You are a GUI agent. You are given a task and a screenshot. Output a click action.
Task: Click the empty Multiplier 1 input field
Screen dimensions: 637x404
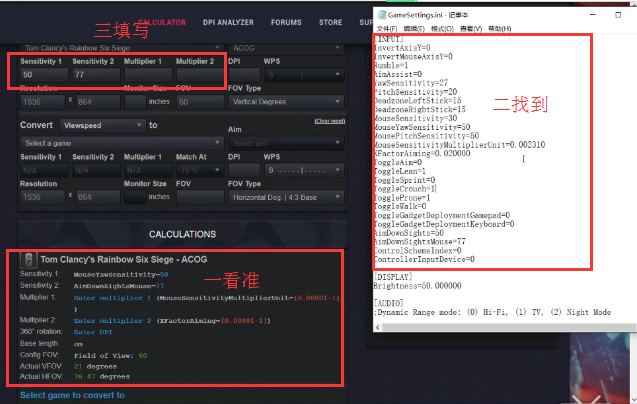pos(148,75)
